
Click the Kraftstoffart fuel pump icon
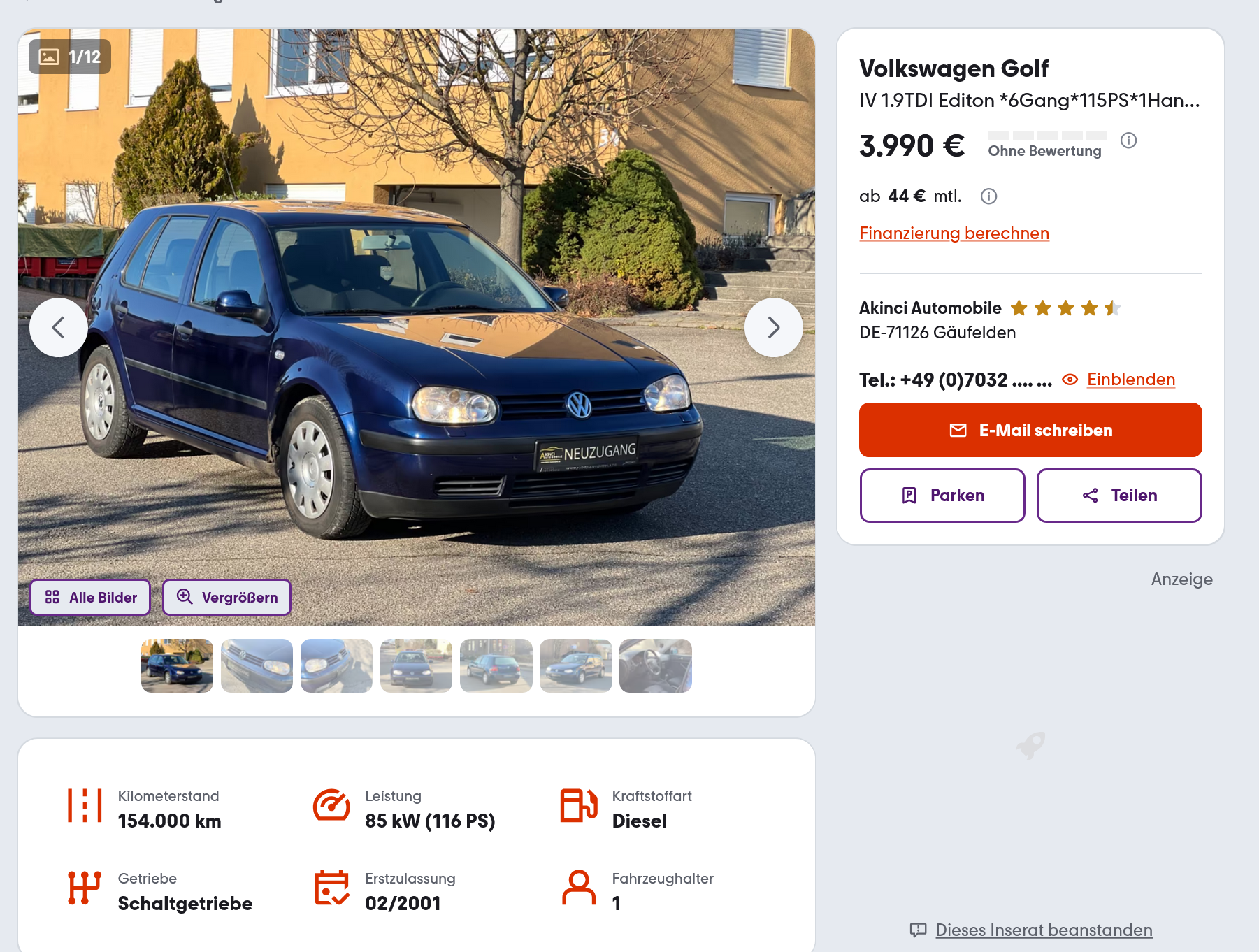click(579, 805)
